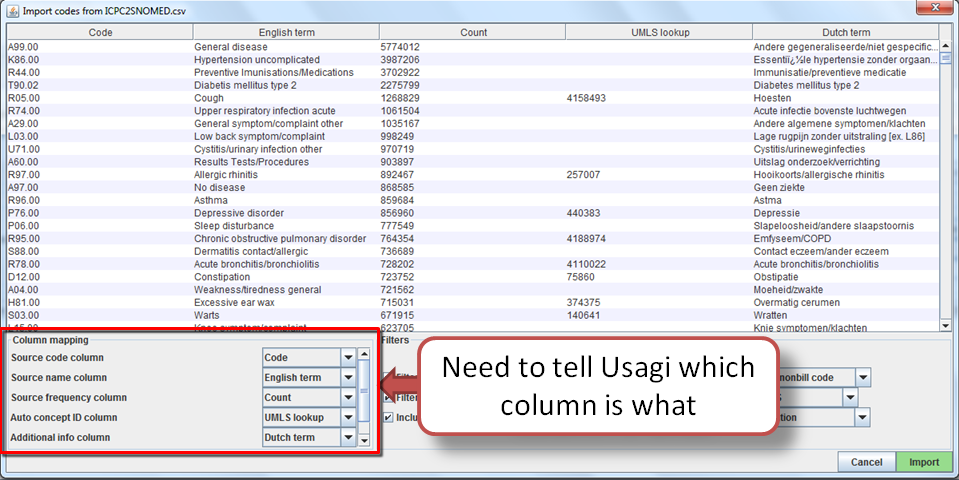
Task: Open the Source code column dropdown
Action: coord(348,357)
